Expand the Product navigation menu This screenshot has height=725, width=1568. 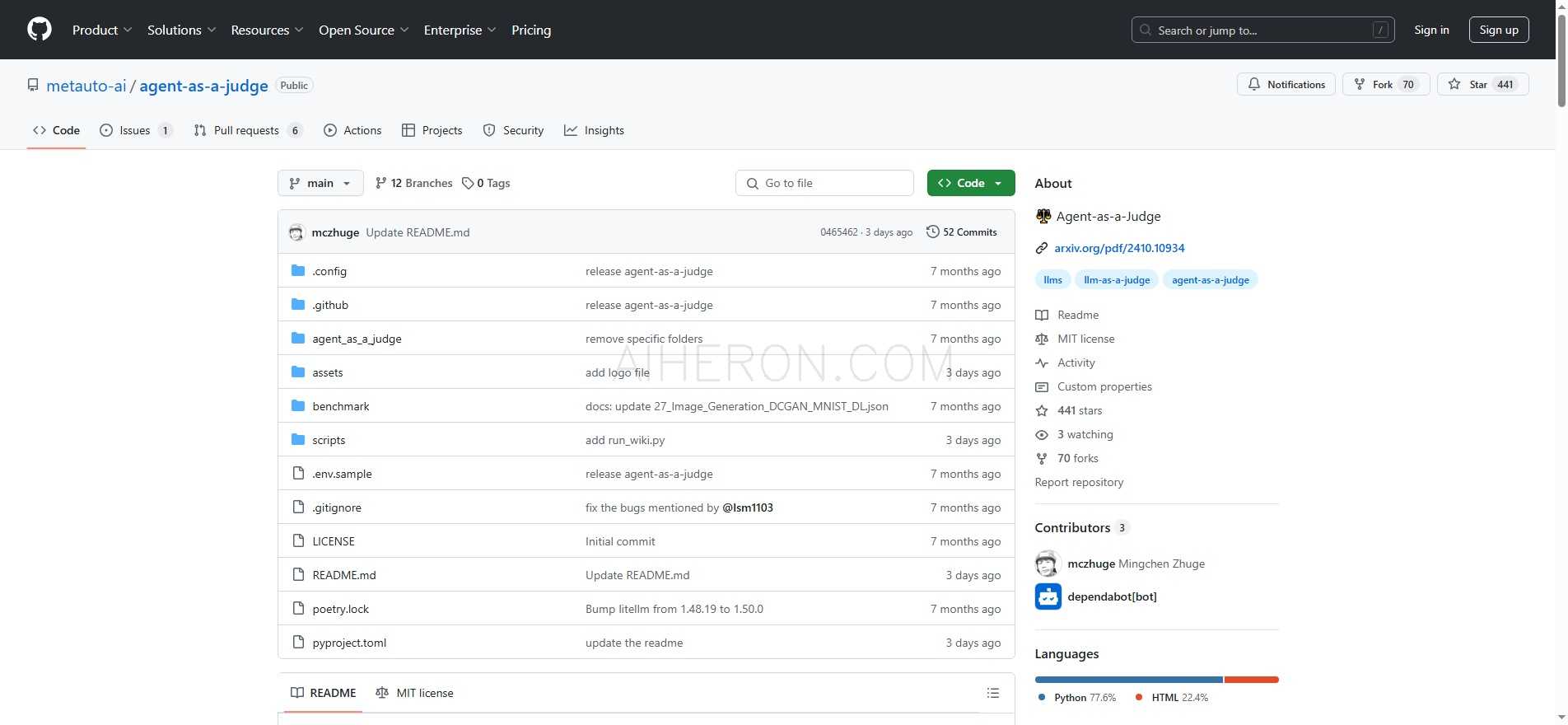coord(101,30)
